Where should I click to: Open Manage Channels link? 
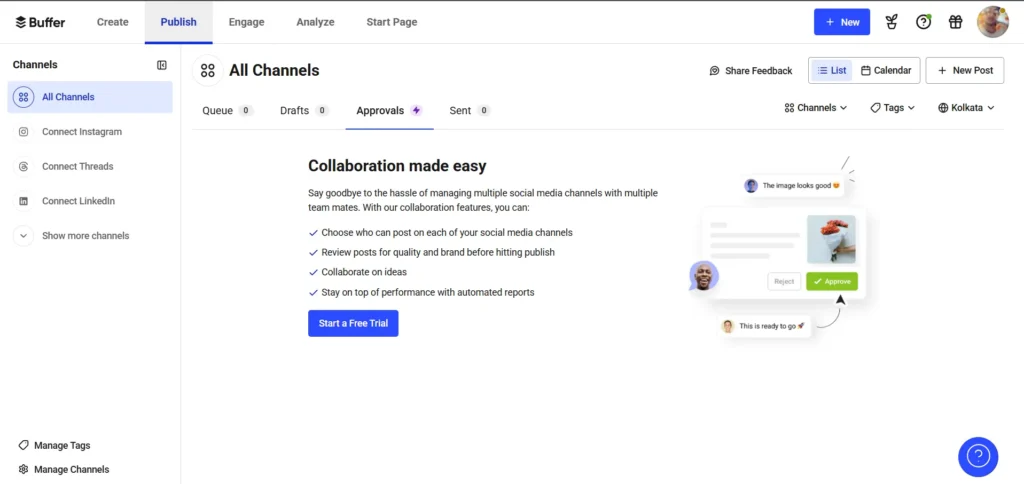click(71, 470)
